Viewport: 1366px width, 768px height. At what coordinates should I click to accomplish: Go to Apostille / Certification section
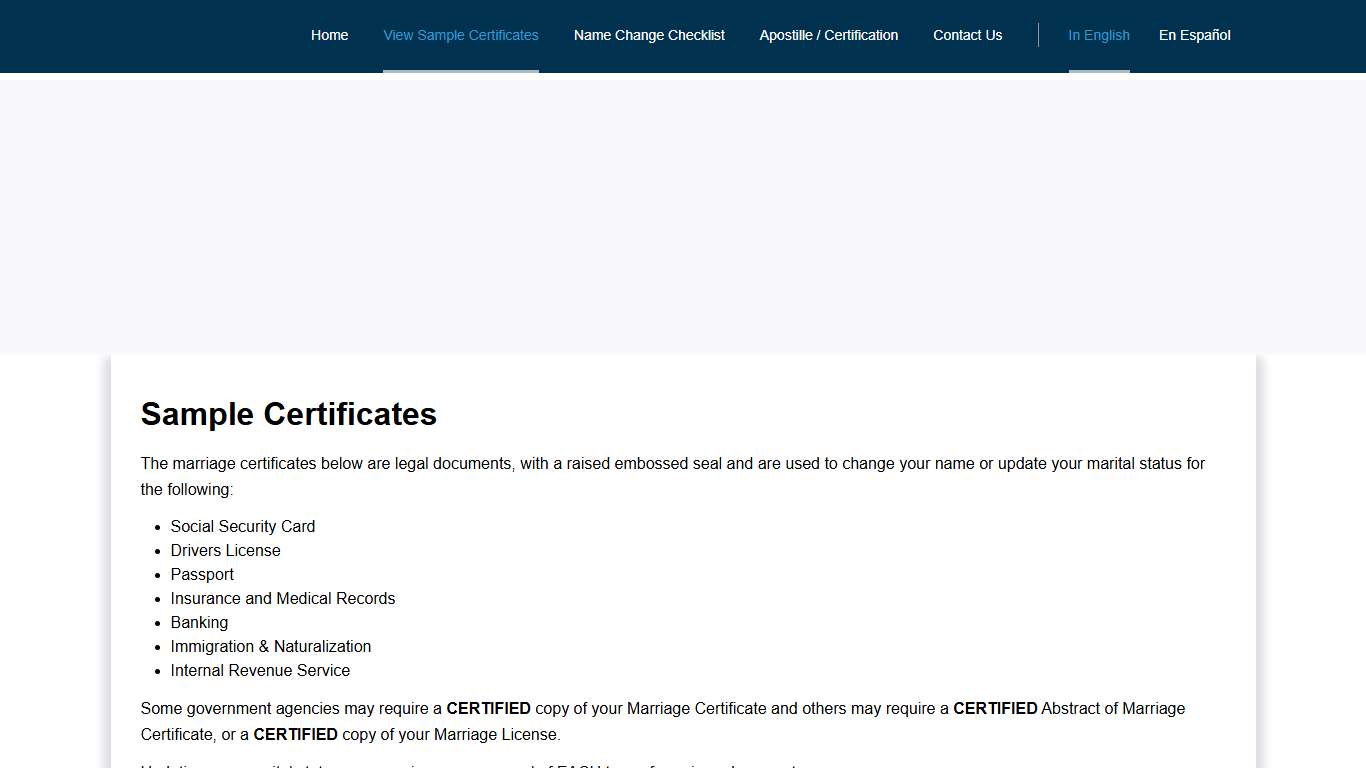coord(828,35)
